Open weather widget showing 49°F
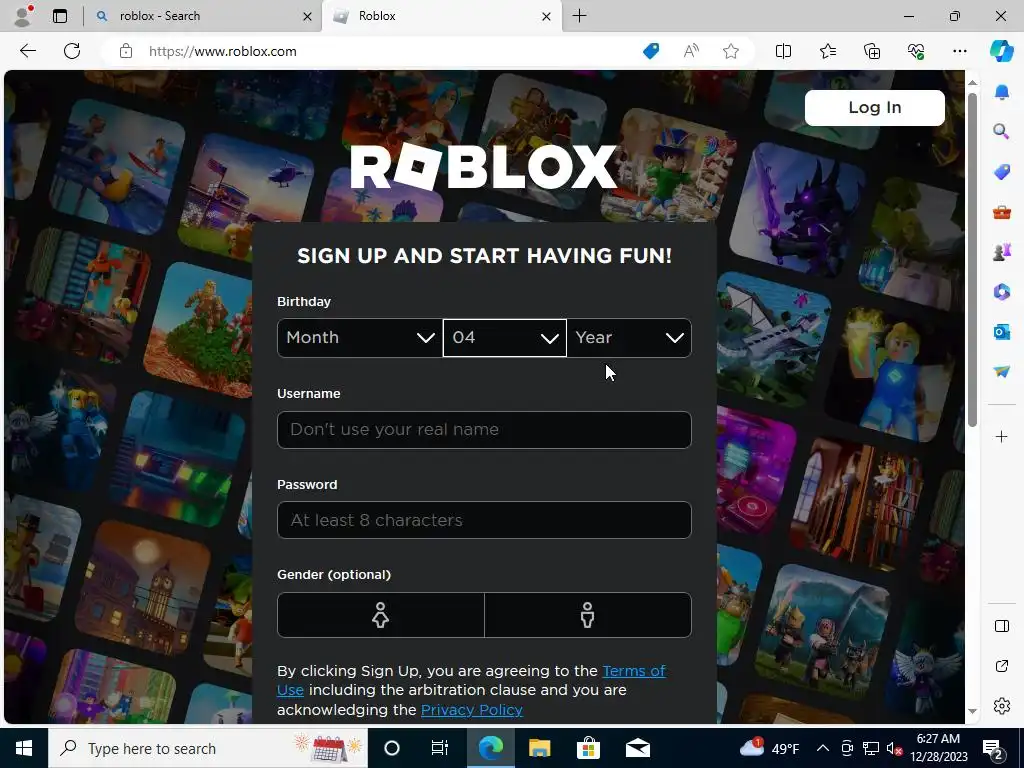 click(769, 748)
